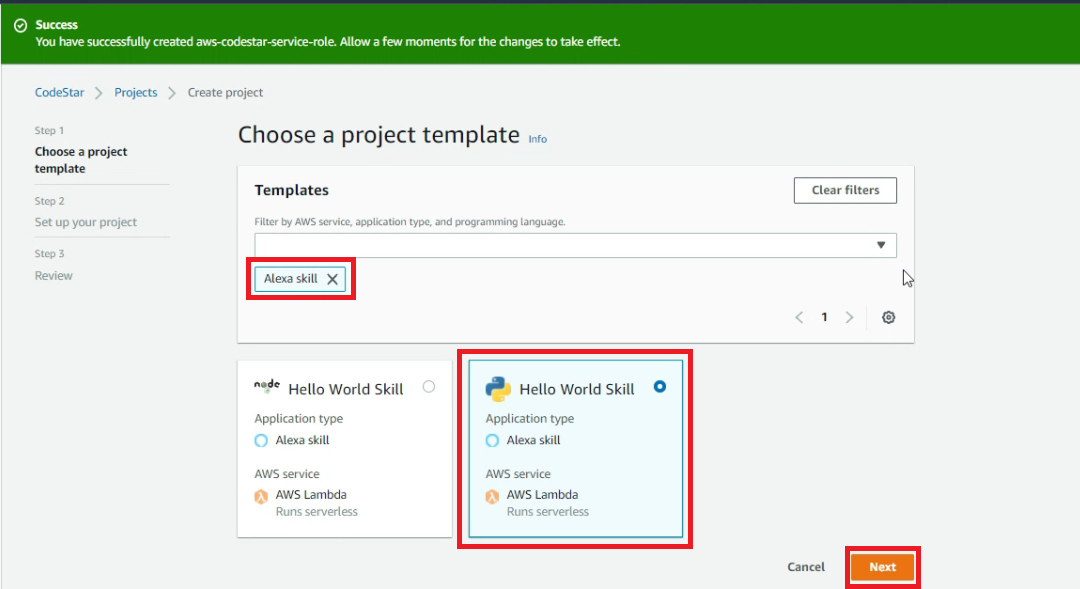This screenshot has height=589, width=1080.
Task: Click the success checkmark icon in banner
Action: pos(21,25)
